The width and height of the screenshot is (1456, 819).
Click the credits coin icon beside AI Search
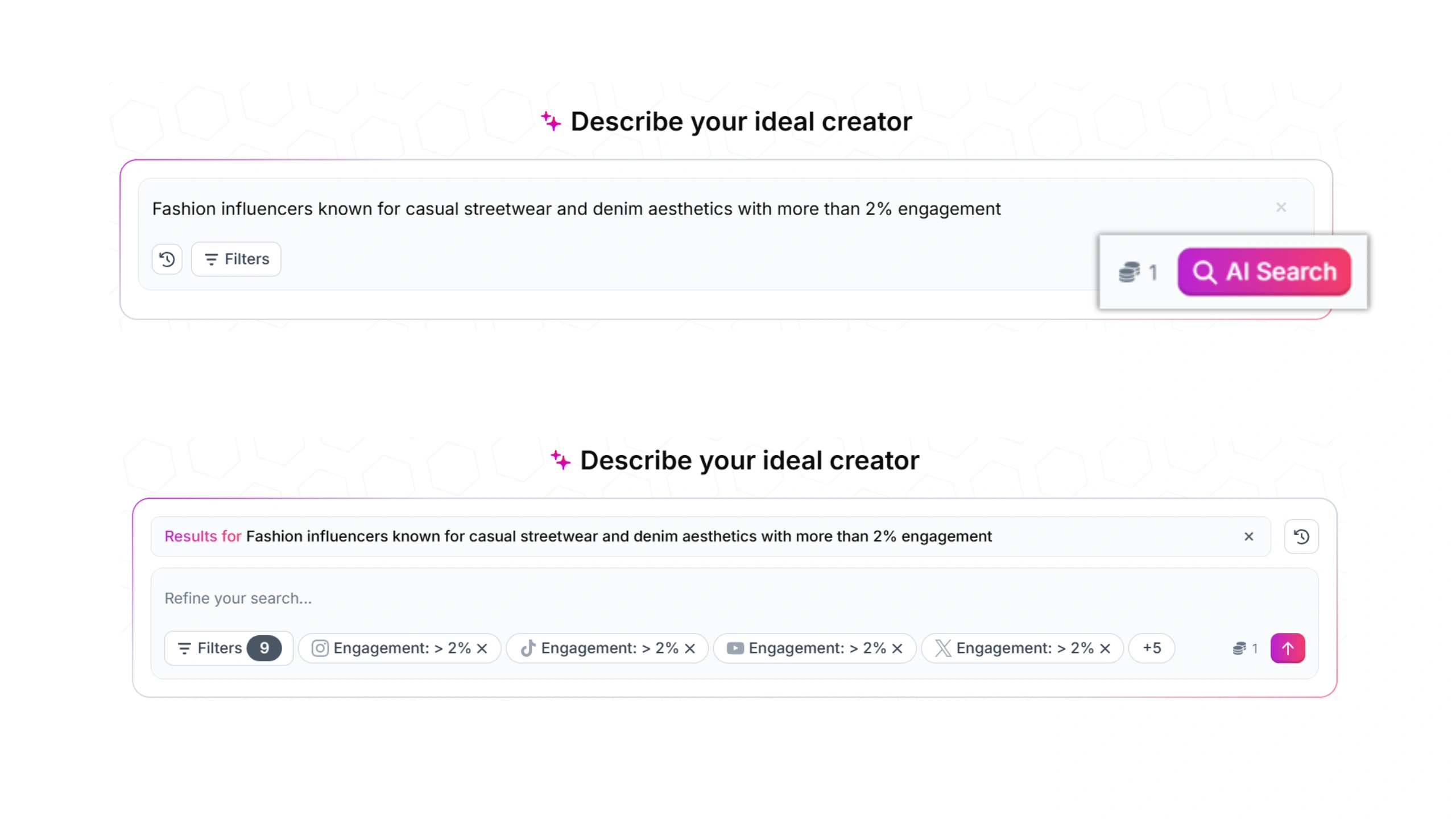pyautogui.click(x=1129, y=272)
